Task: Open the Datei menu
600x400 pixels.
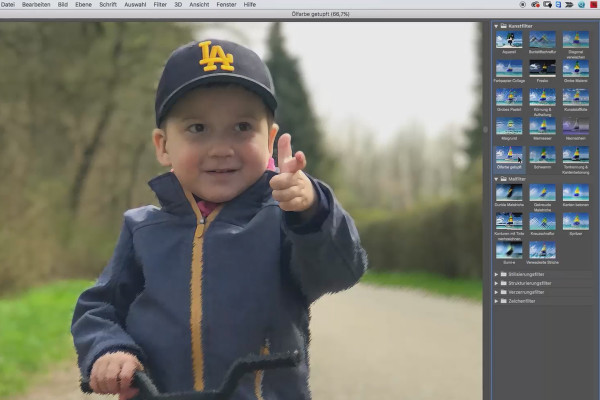Action: (x=8, y=5)
